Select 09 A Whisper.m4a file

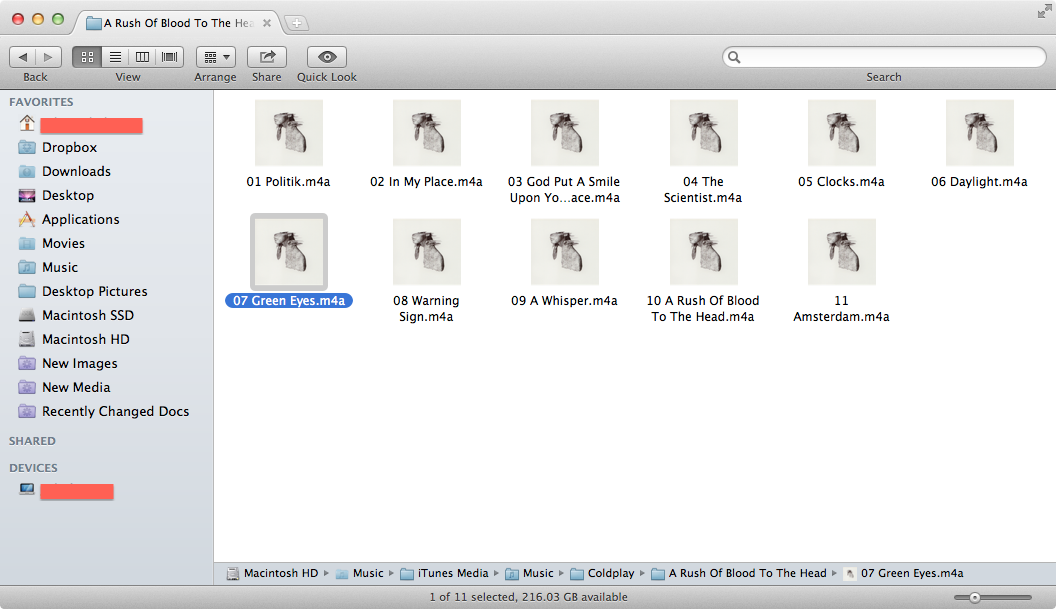[565, 252]
